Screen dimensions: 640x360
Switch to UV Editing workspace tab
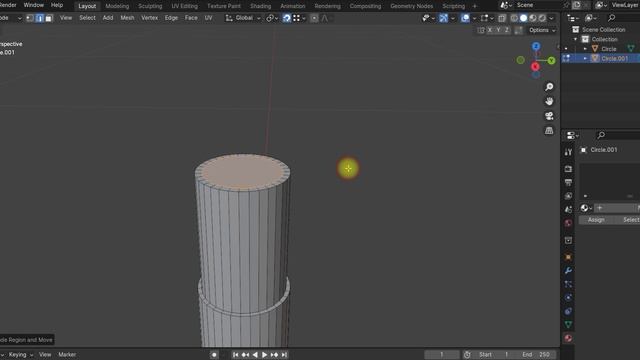pos(184,6)
